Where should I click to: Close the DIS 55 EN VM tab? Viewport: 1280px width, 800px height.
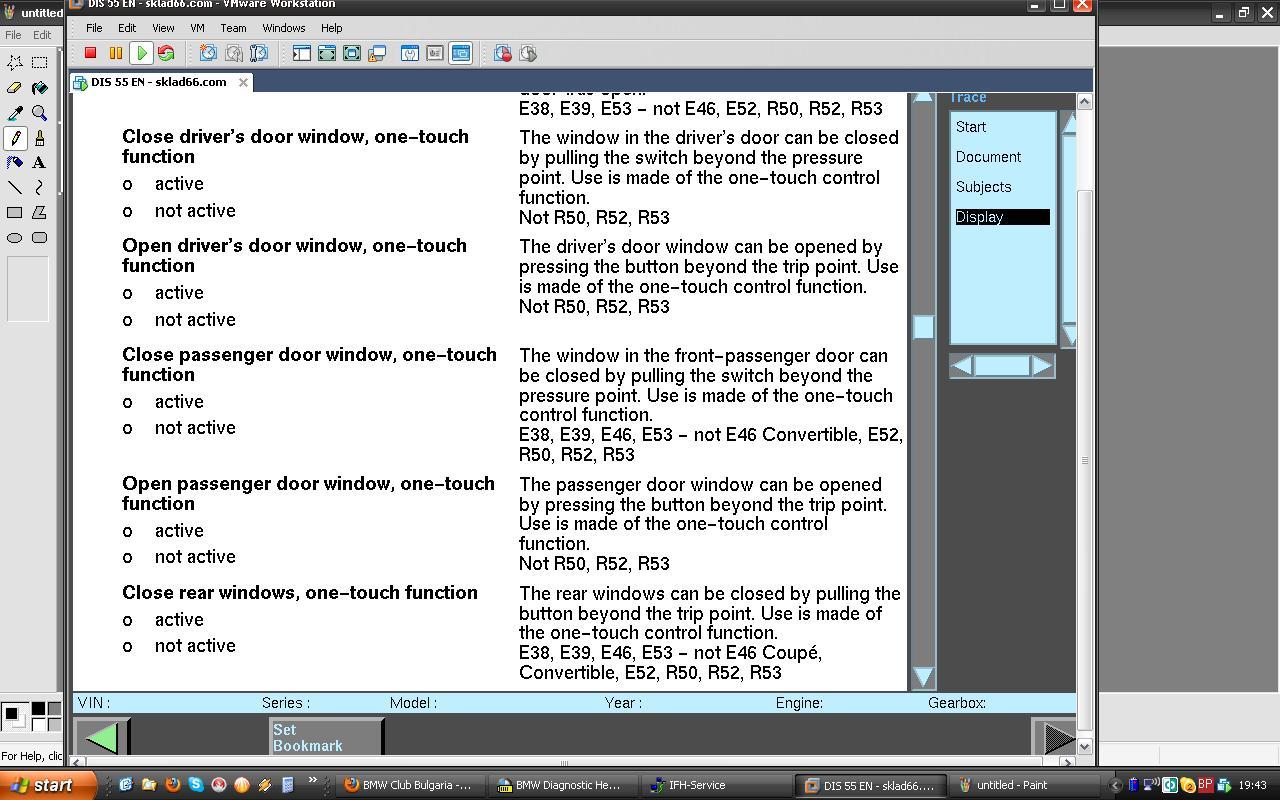[x=243, y=82]
